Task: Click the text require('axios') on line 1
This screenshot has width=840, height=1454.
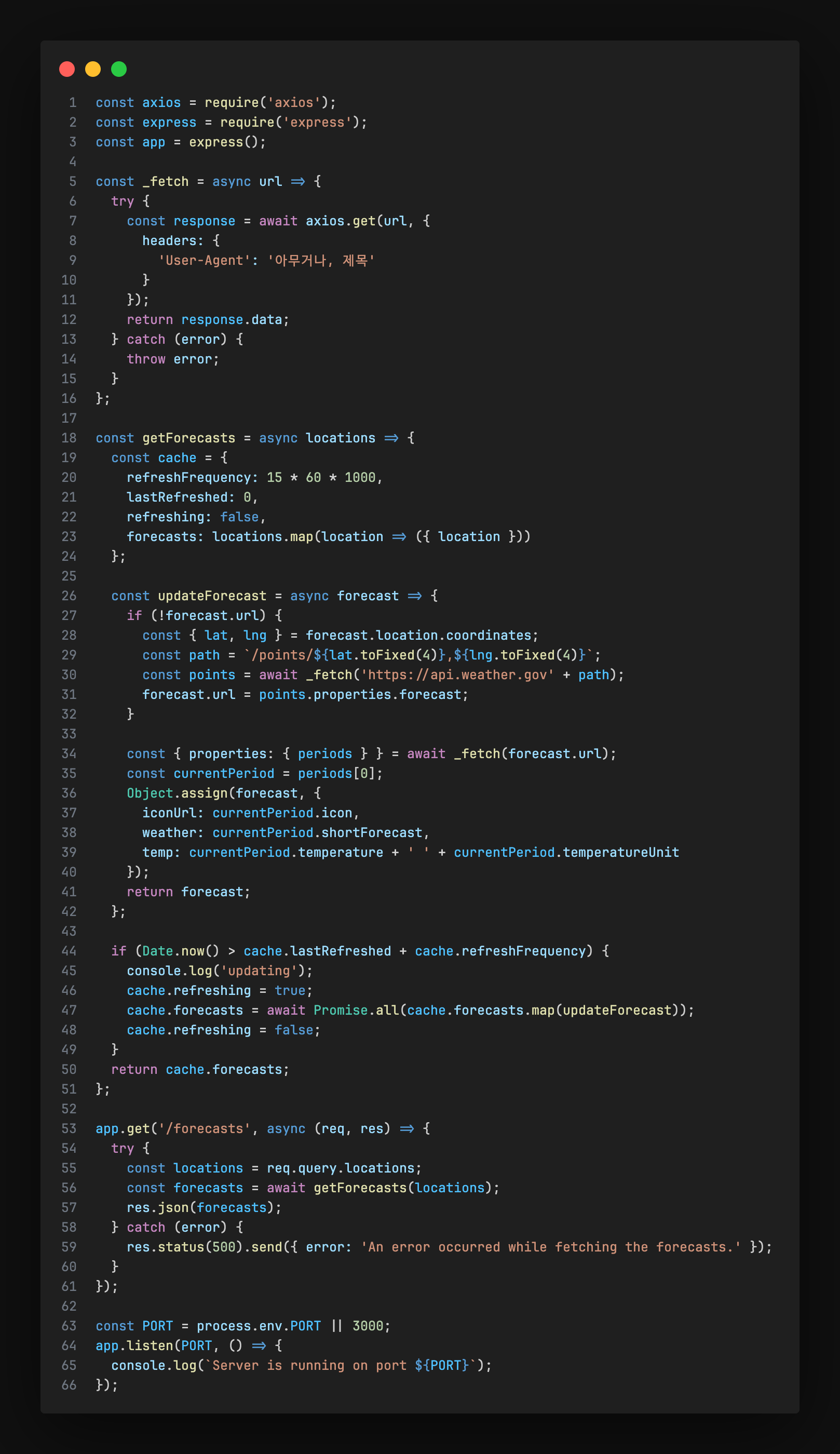Action: [x=266, y=103]
